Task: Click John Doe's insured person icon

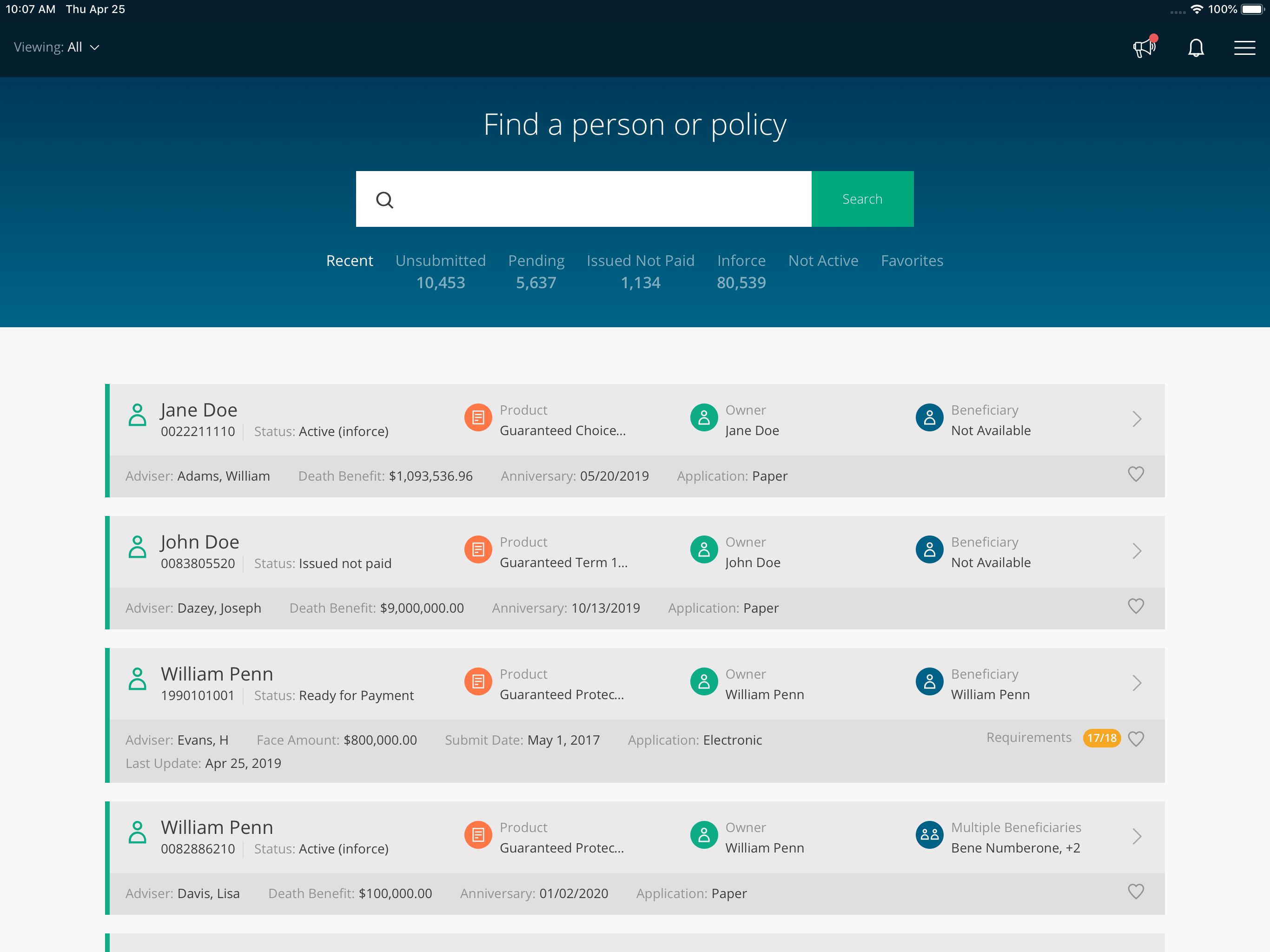Action: pyautogui.click(x=137, y=547)
